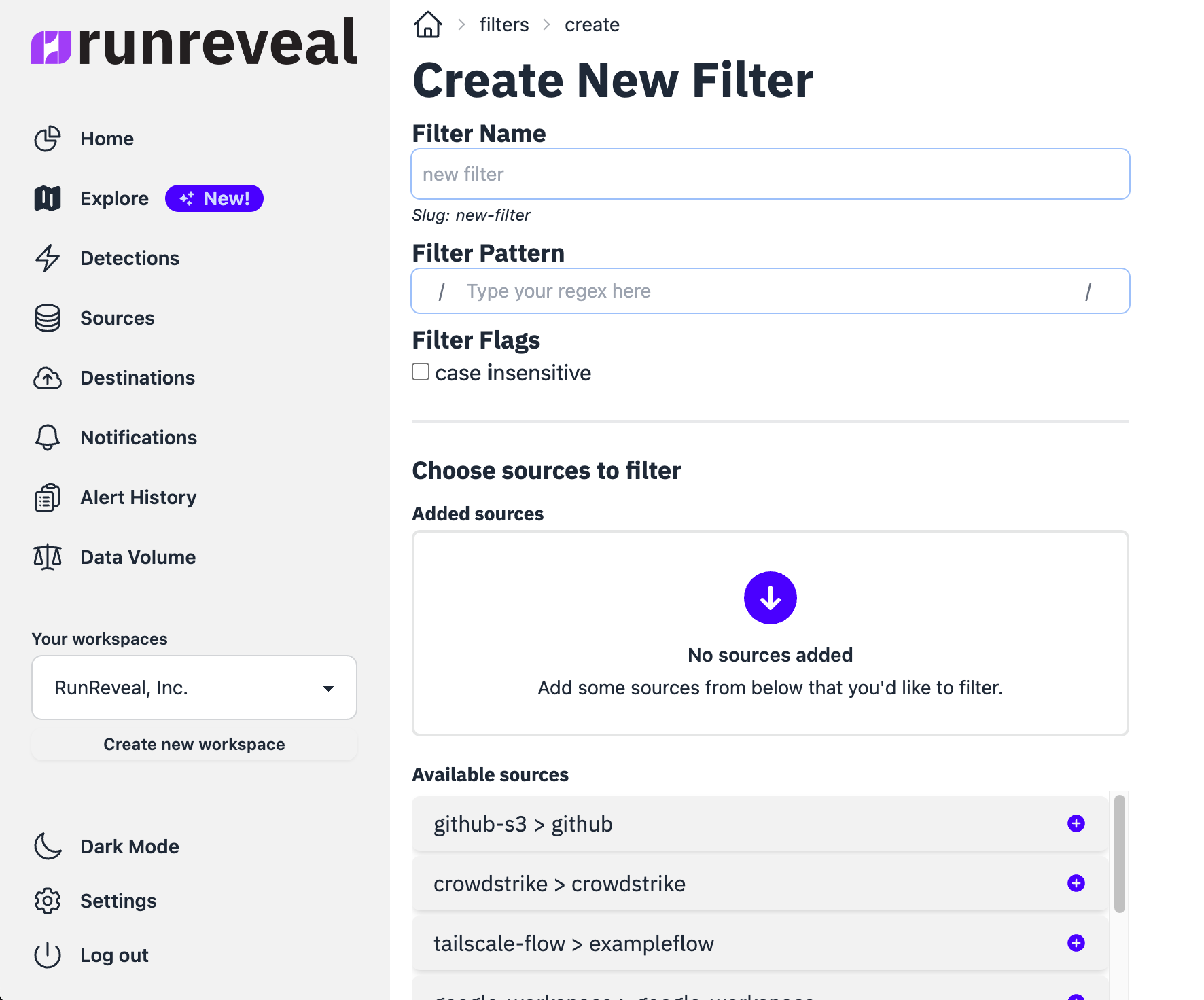Toggle Dark Mode
The image size is (1204, 1000).
[x=129, y=846]
